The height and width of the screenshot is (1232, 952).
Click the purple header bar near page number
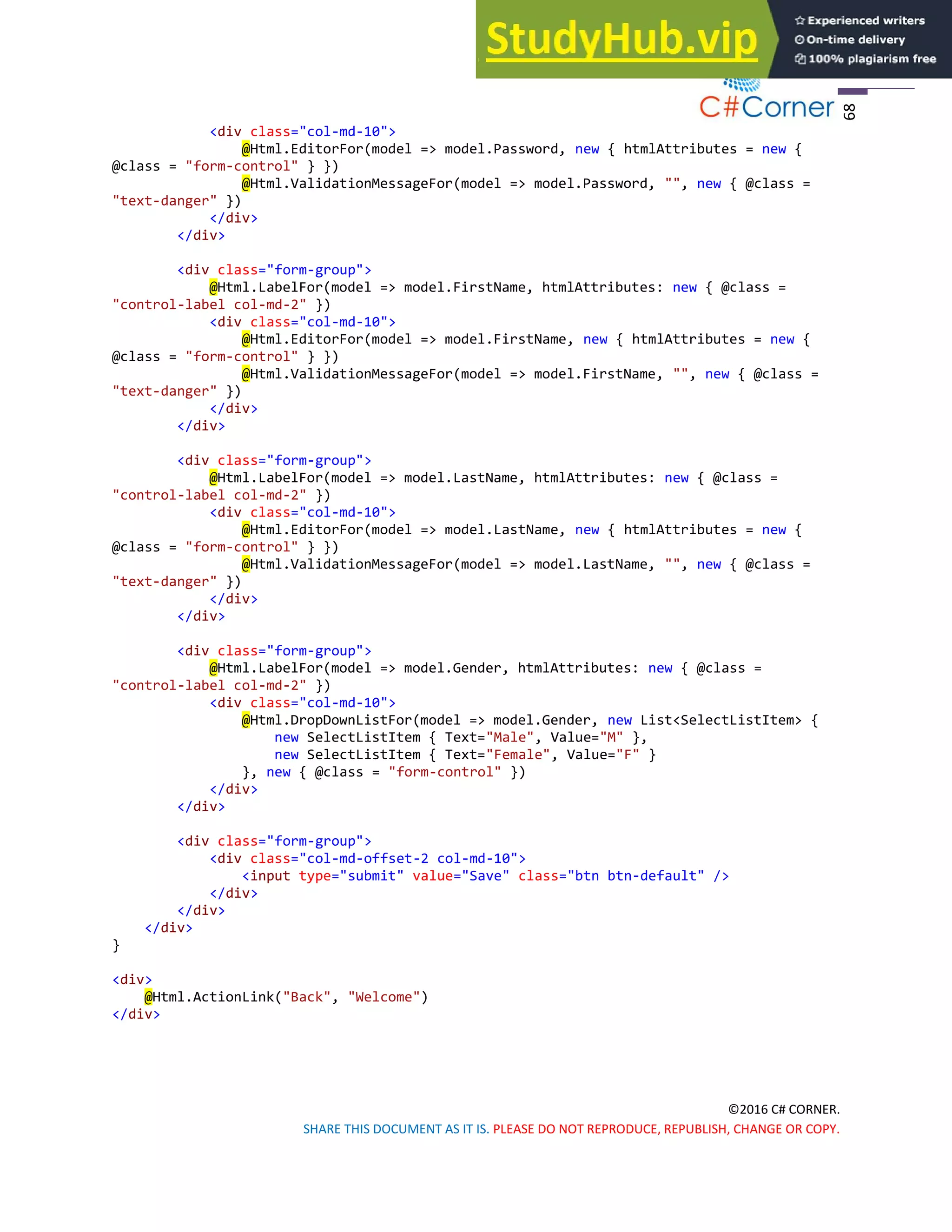click(x=852, y=91)
